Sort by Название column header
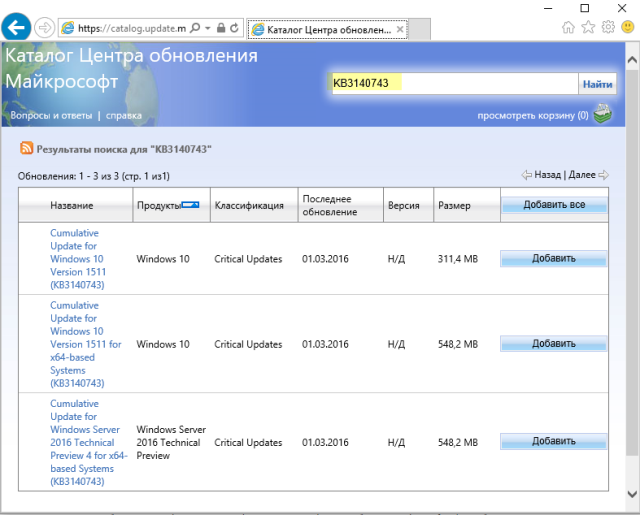The image size is (640, 515). 71,205
